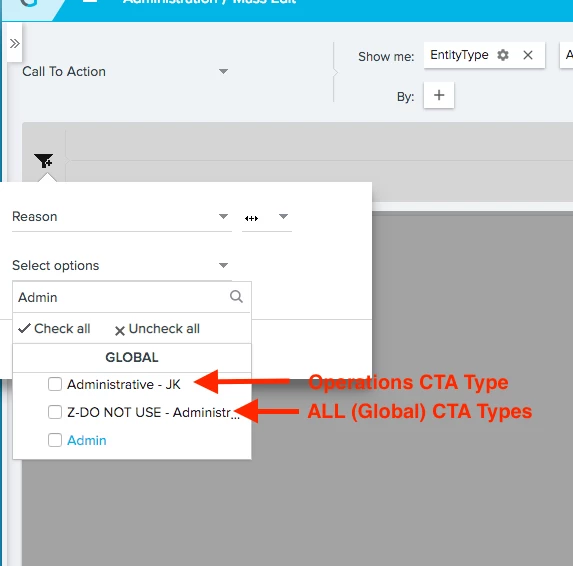Image resolution: width=573 pixels, height=566 pixels.
Task: Check the Z-DO NOT USE - Administr option
Action: (55, 412)
